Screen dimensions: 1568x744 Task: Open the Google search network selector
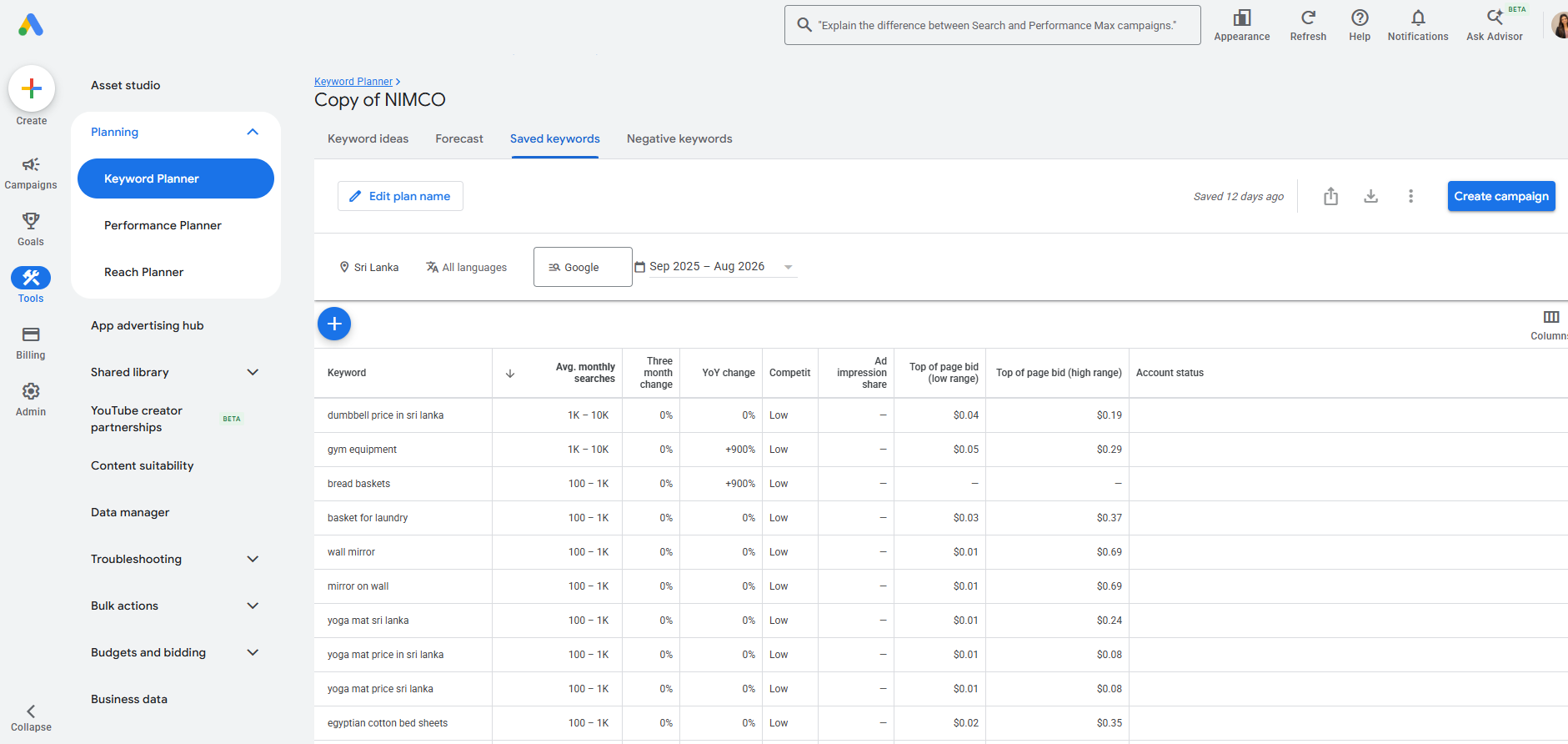tap(583, 267)
